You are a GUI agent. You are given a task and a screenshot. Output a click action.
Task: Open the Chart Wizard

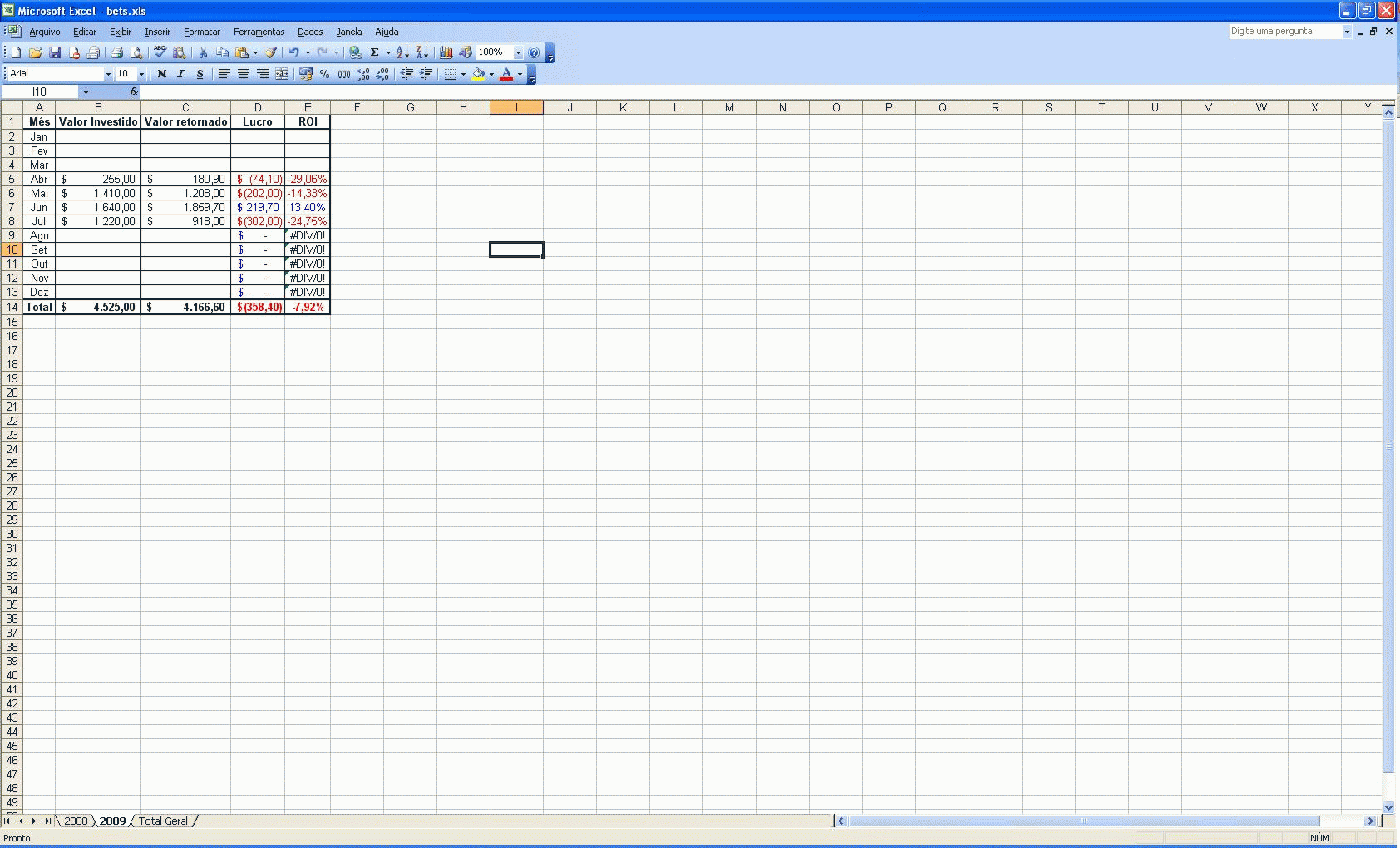coord(446,52)
